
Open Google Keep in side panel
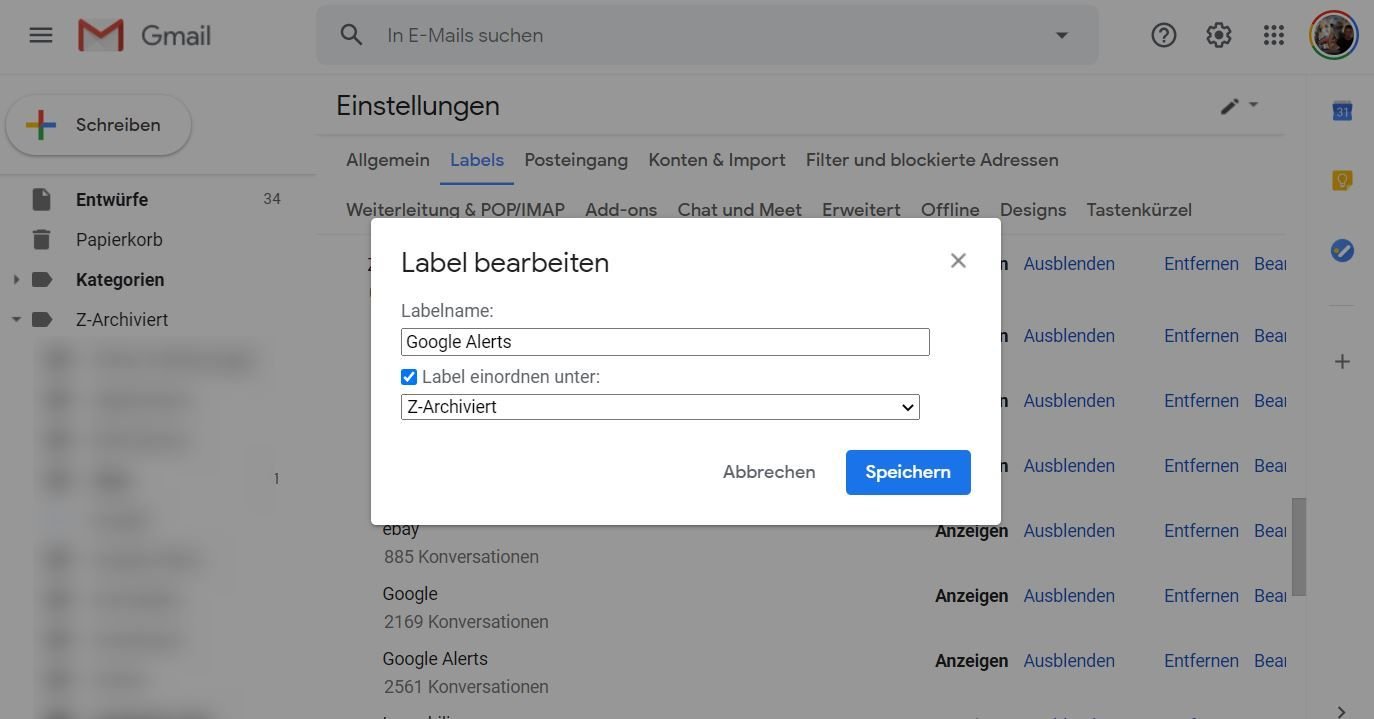pos(1342,180)
